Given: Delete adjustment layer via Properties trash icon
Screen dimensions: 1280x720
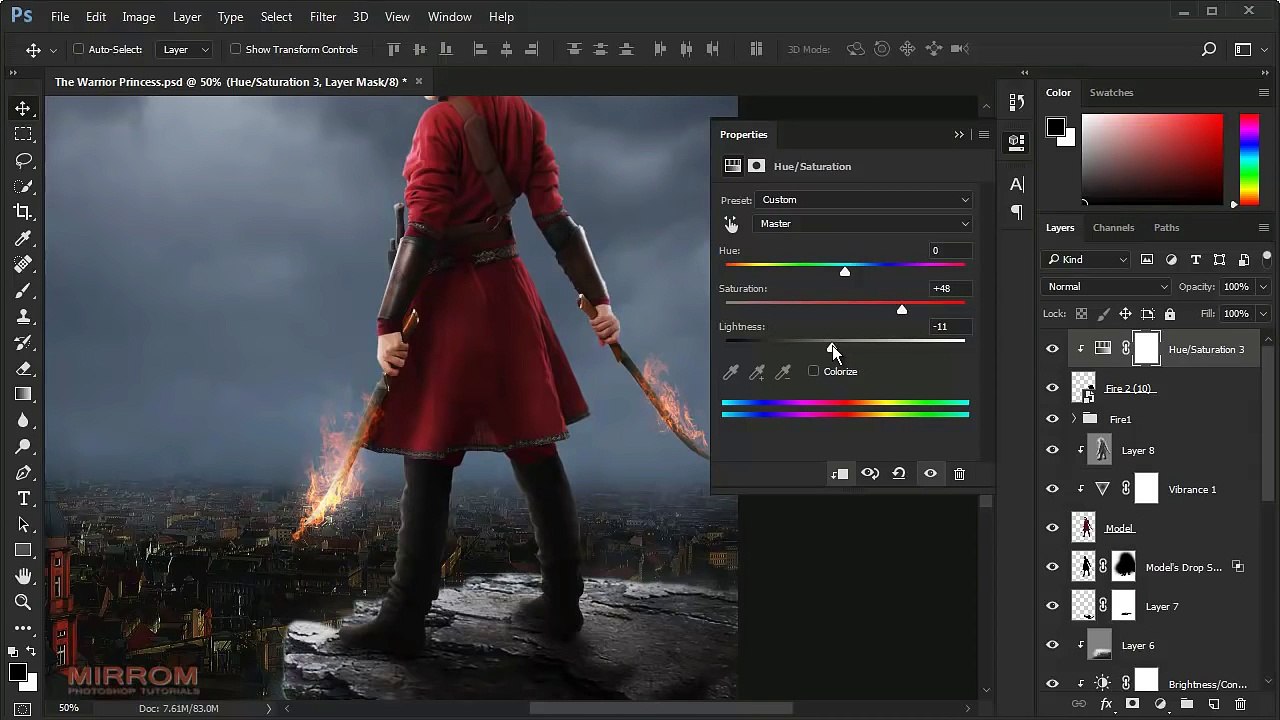Looking at the screenshot, I should [x=959, y=474].
